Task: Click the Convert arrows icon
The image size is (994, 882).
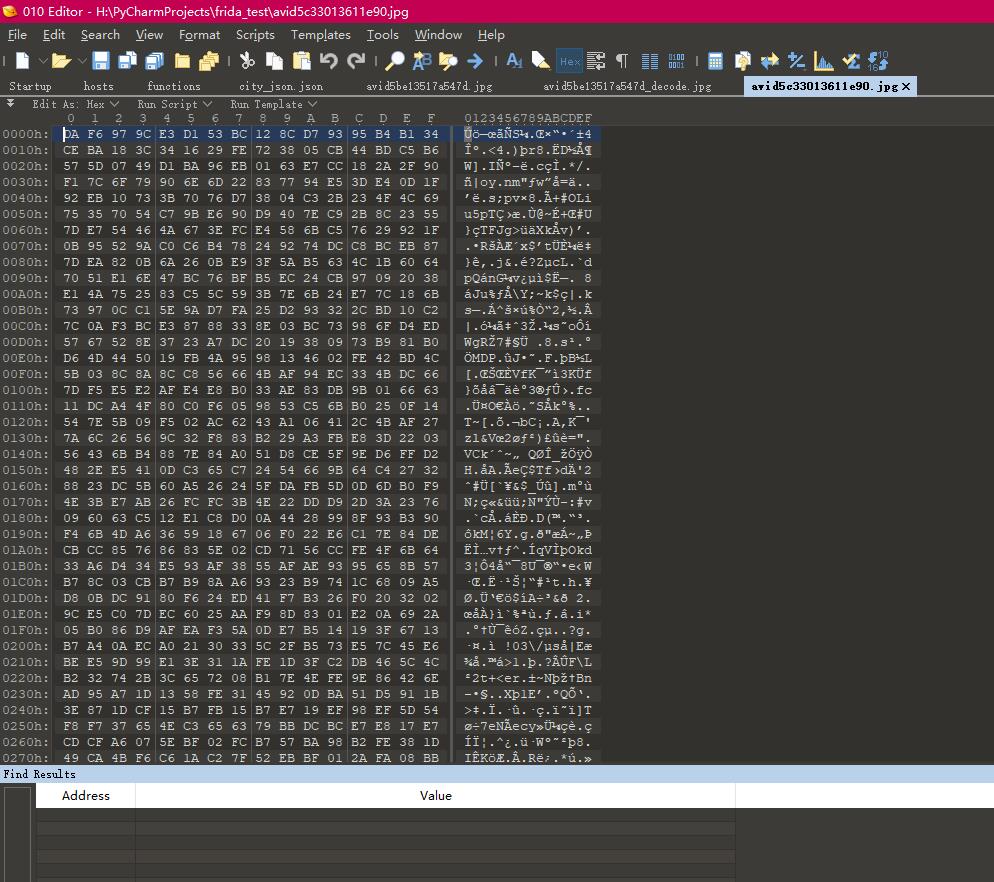Action: 770,61
